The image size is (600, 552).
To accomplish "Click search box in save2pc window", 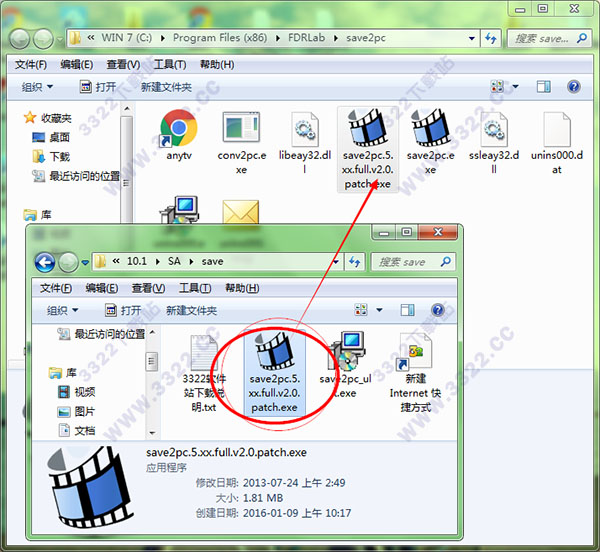I will click(x=549, y=38).
